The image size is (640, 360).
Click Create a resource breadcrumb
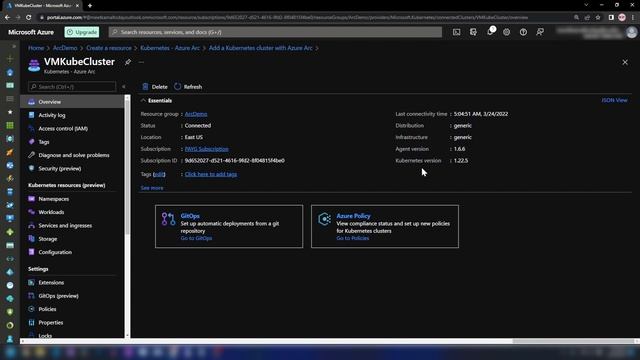[x=109, y=48]
